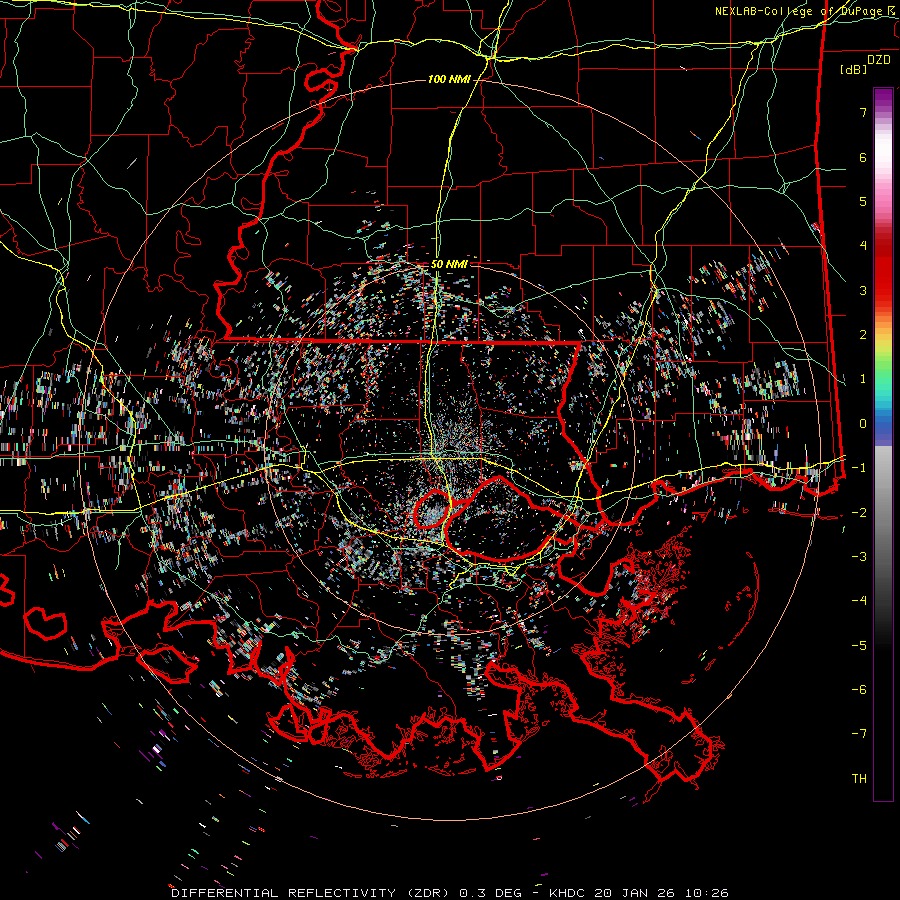The image size is (900, 900).
Task: Select the "-4" tick label on the legend
Action: click(859, 601)
